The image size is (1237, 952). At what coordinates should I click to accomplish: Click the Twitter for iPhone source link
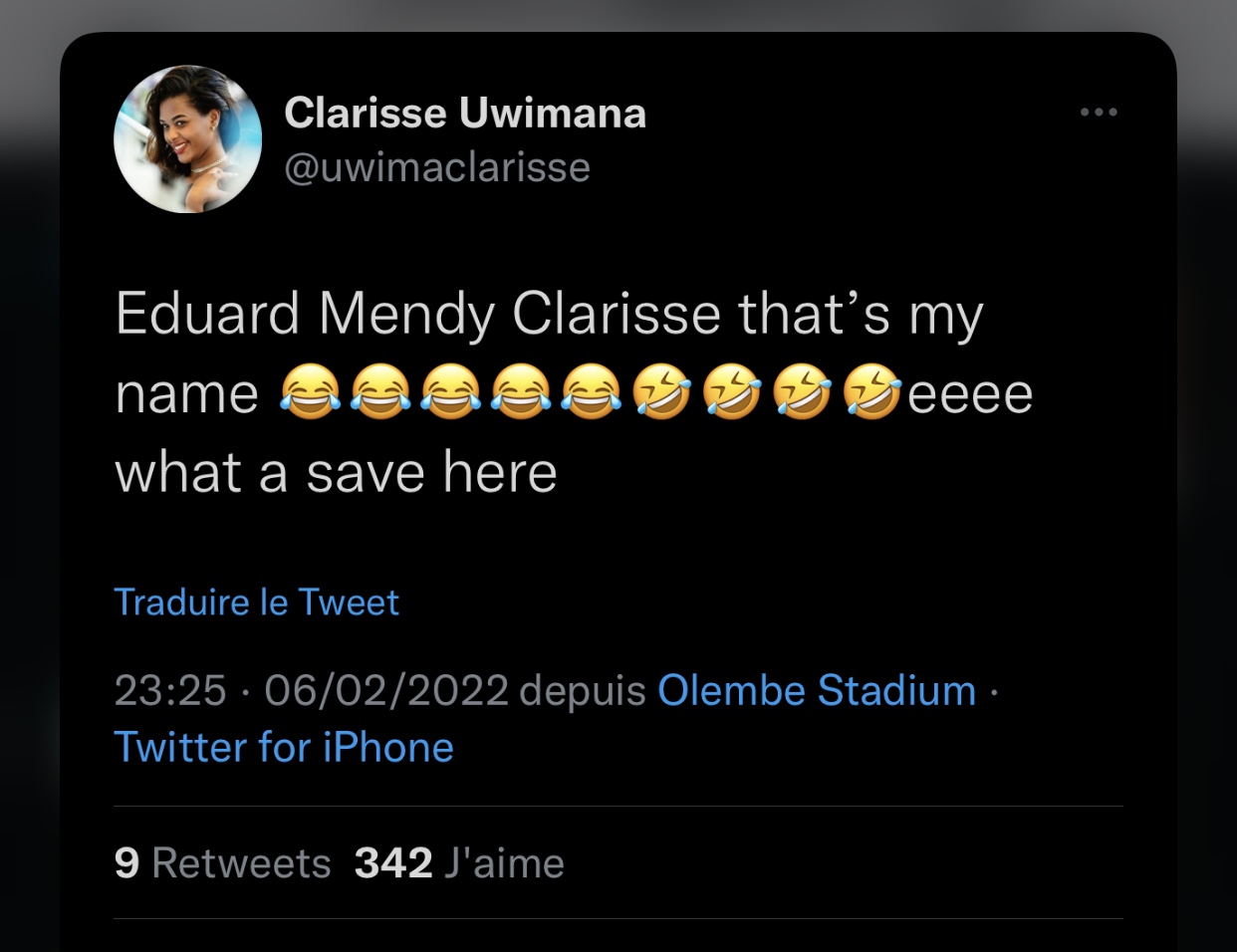[x=284, y=747]
